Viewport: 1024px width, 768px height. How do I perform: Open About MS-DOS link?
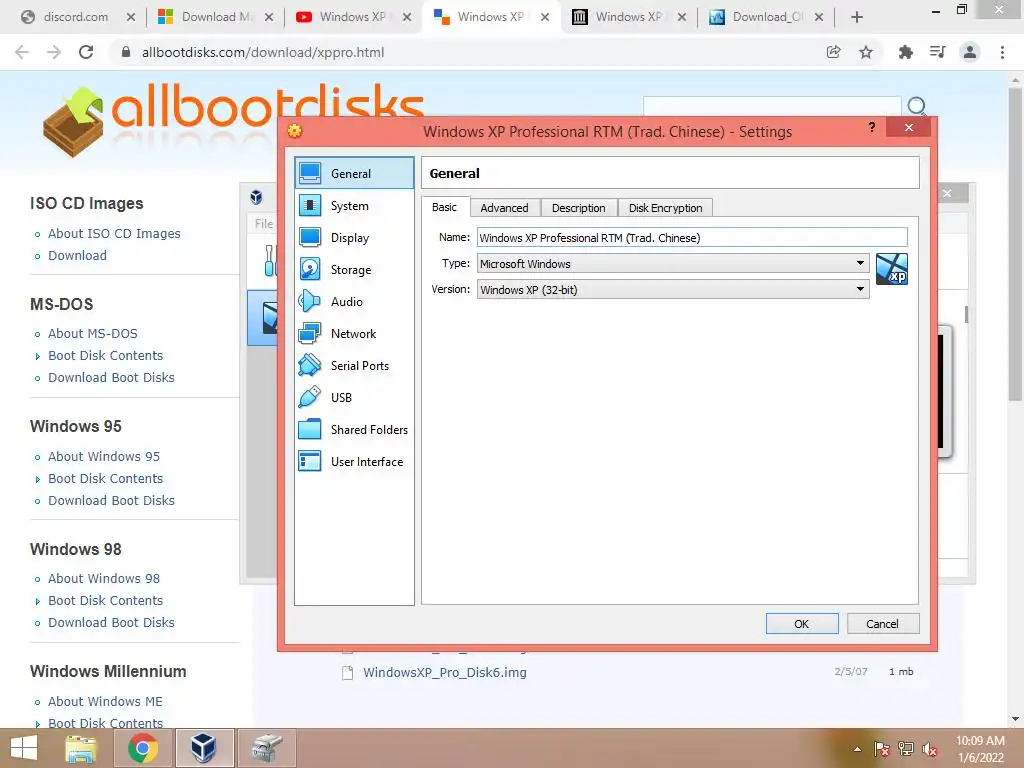click(93, 334)
